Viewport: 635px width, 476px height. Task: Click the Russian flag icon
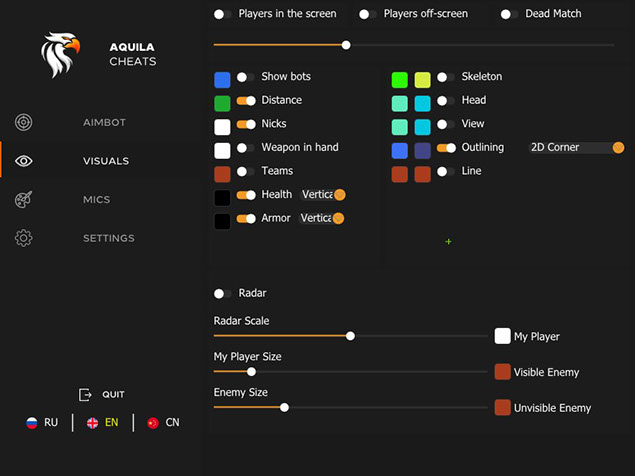(x=32, y=423)
